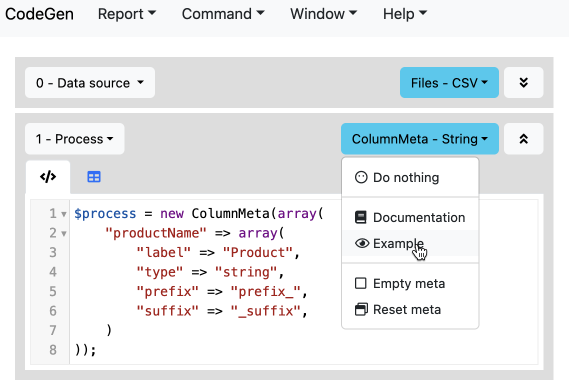569x385 pixels.
Task: Switch to the code view tab
Action: (x=48, y=177)
